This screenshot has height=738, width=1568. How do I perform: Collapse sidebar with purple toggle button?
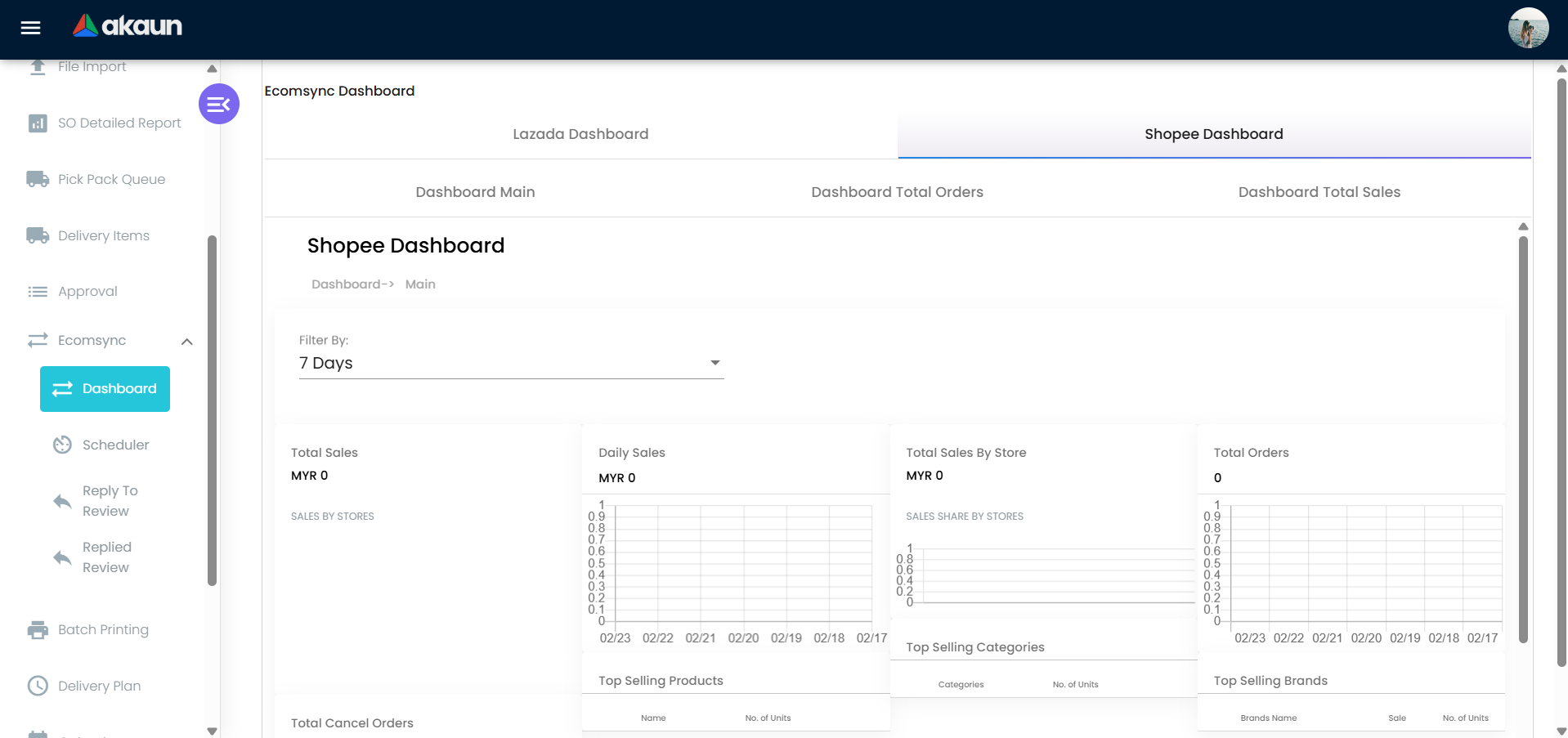218,104
